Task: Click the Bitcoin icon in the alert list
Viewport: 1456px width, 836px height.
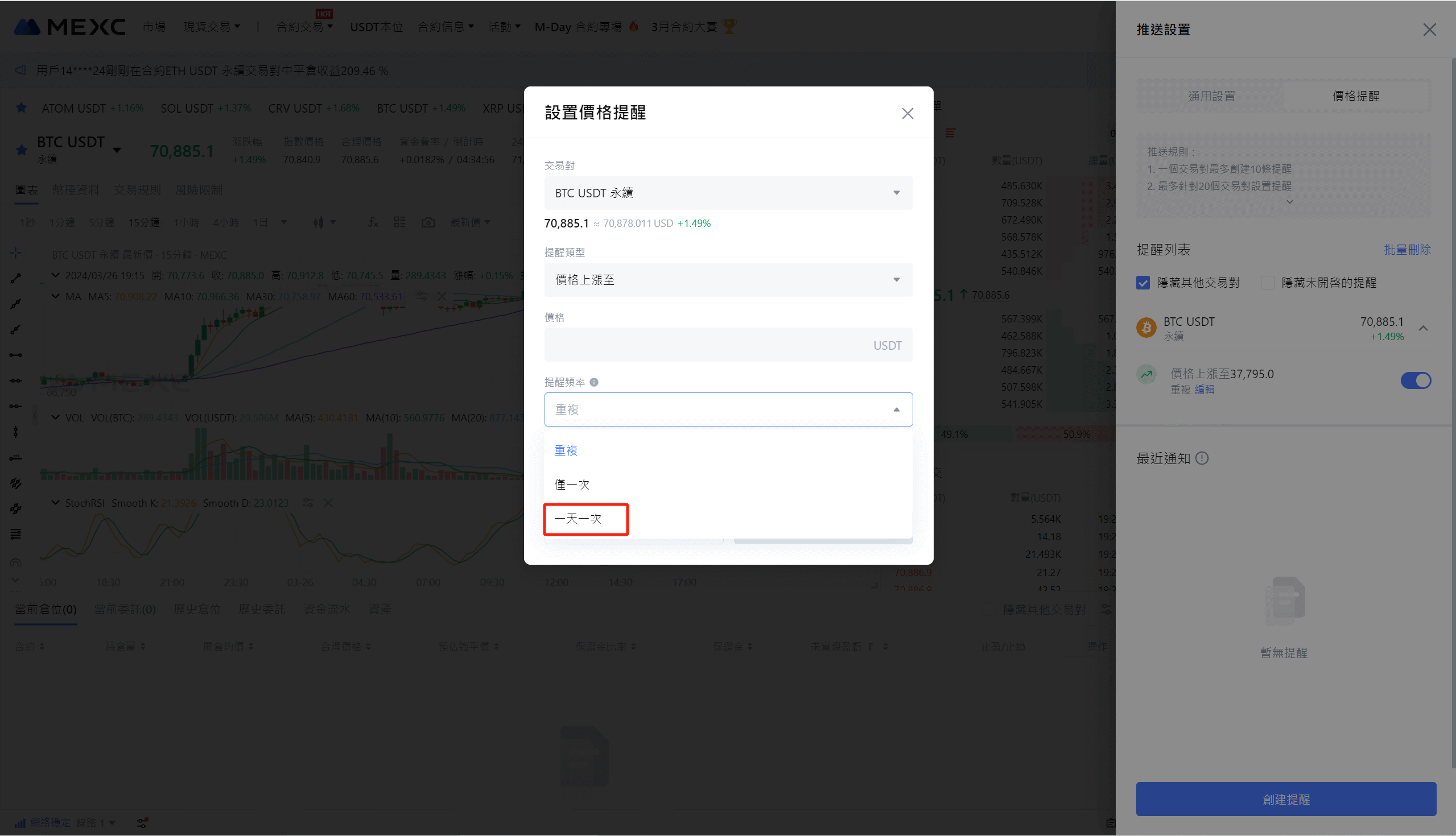Action: 1146,328
